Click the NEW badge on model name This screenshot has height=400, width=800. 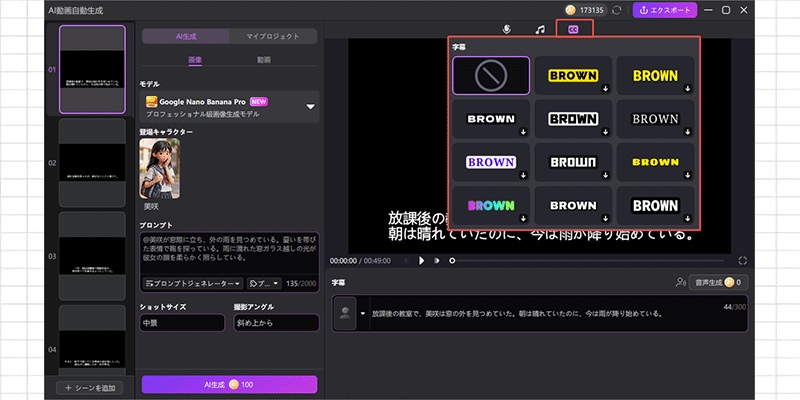[x=259, y=102]
